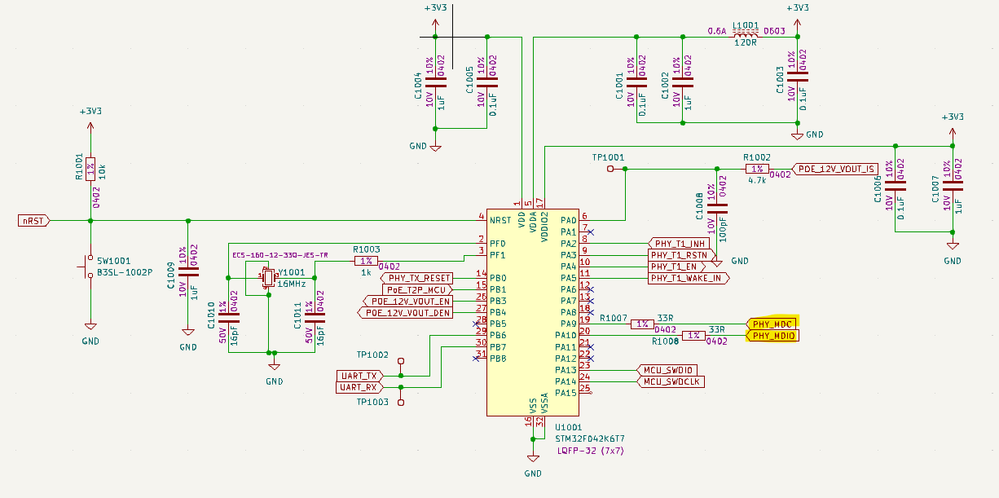Click the C1010 16pF capacitor symbol

pyautogui.click(x=228, y=317)
